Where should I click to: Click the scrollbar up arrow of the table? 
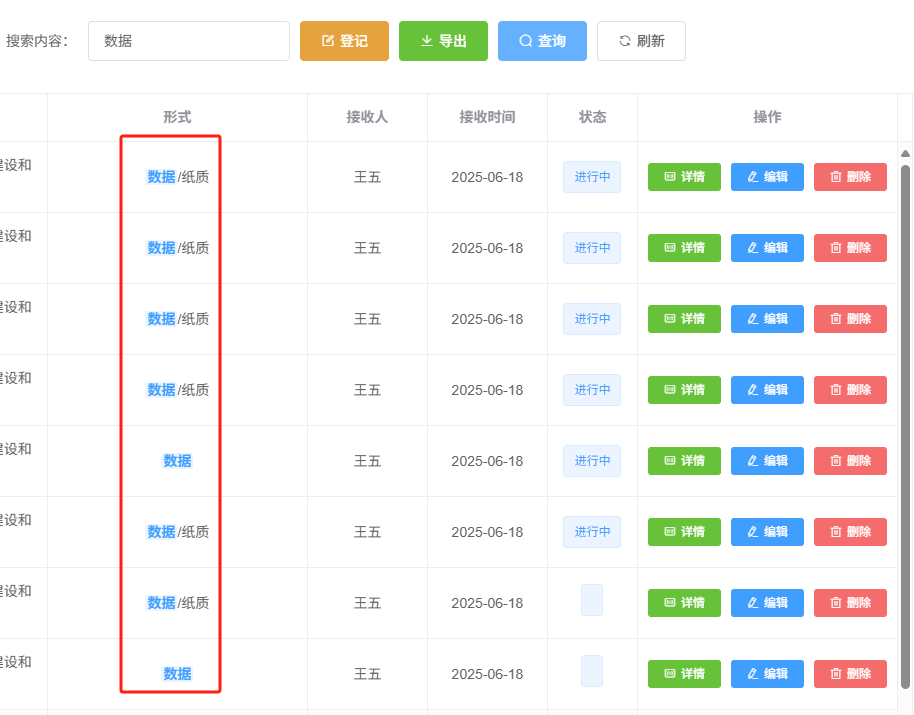(905, 154)
